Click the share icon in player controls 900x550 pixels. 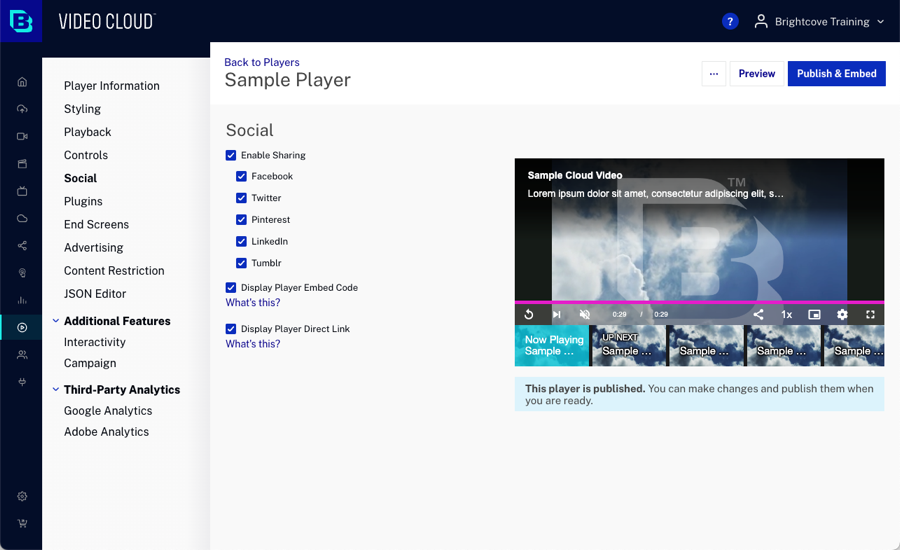click(758, 314)
